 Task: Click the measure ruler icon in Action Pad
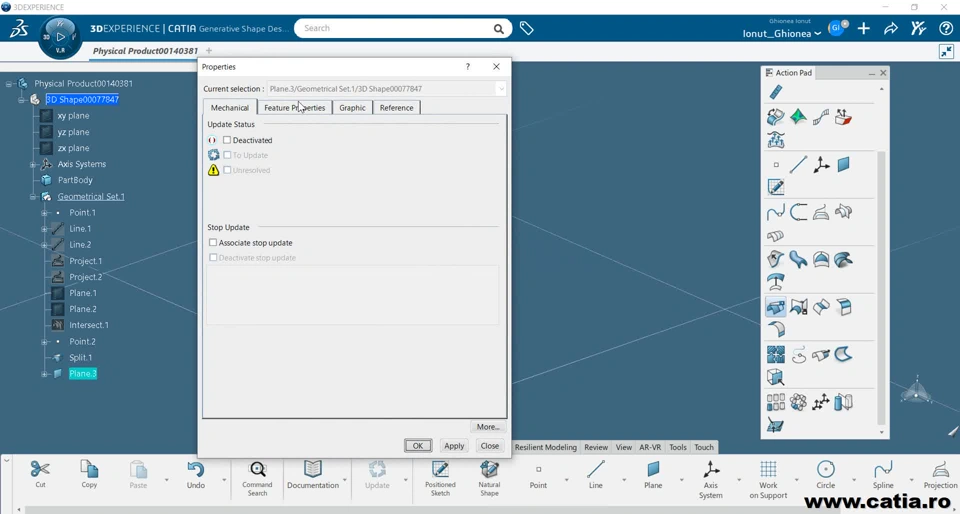coord(776,92)
